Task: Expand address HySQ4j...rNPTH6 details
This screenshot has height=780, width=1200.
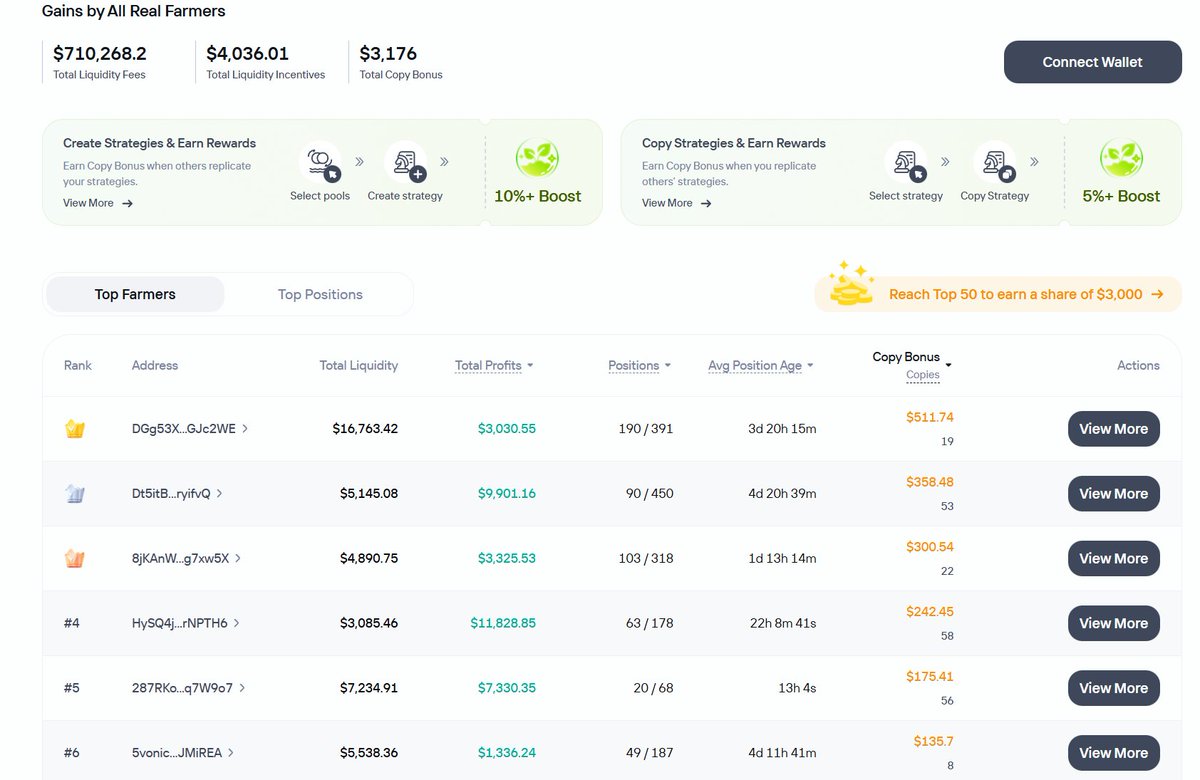Action: click(x=186, y=623)
